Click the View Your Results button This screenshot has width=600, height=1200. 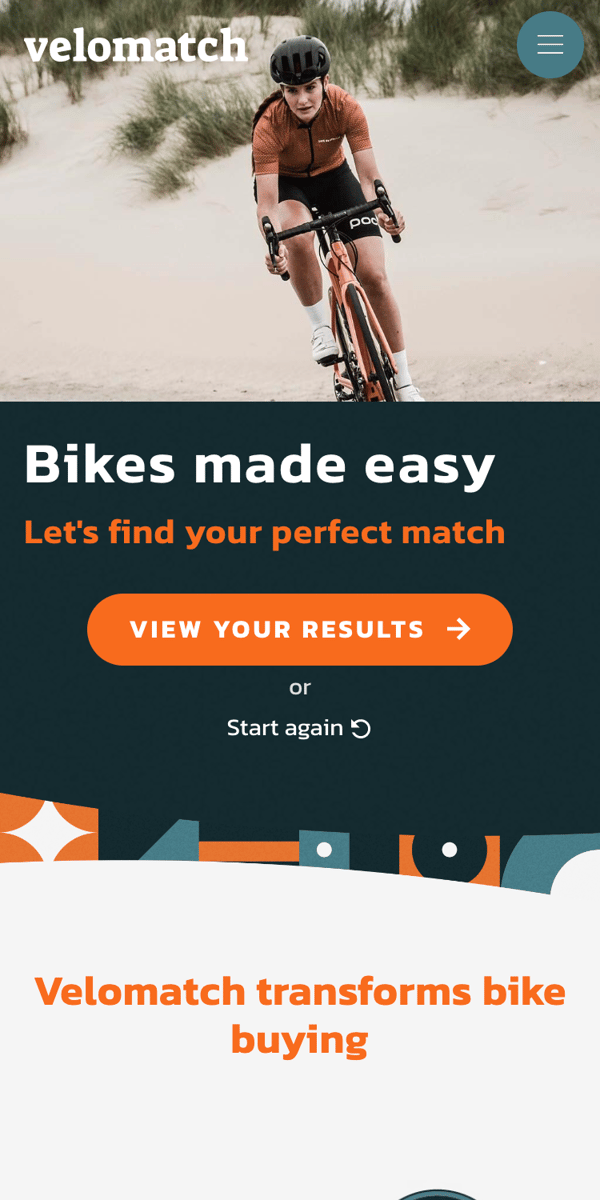pyautogui.click(x=300, y=629)
